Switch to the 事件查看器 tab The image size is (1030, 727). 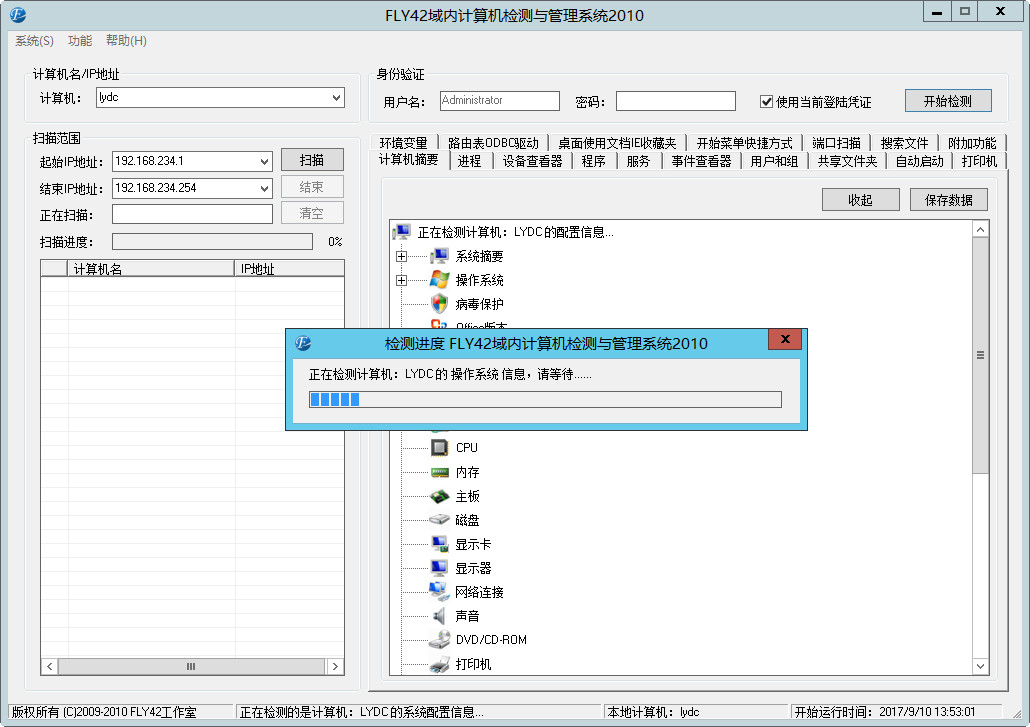click(x=702, y=161)
